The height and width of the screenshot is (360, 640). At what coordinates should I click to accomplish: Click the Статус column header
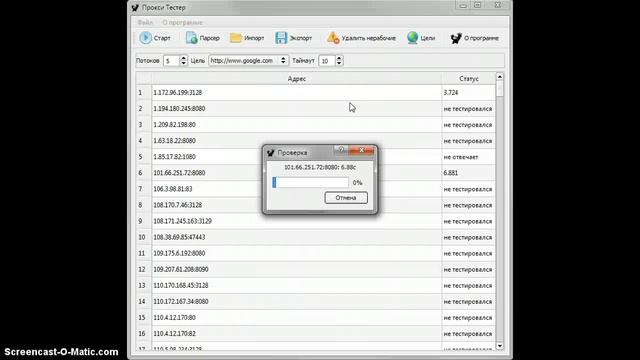coord(469,78)
